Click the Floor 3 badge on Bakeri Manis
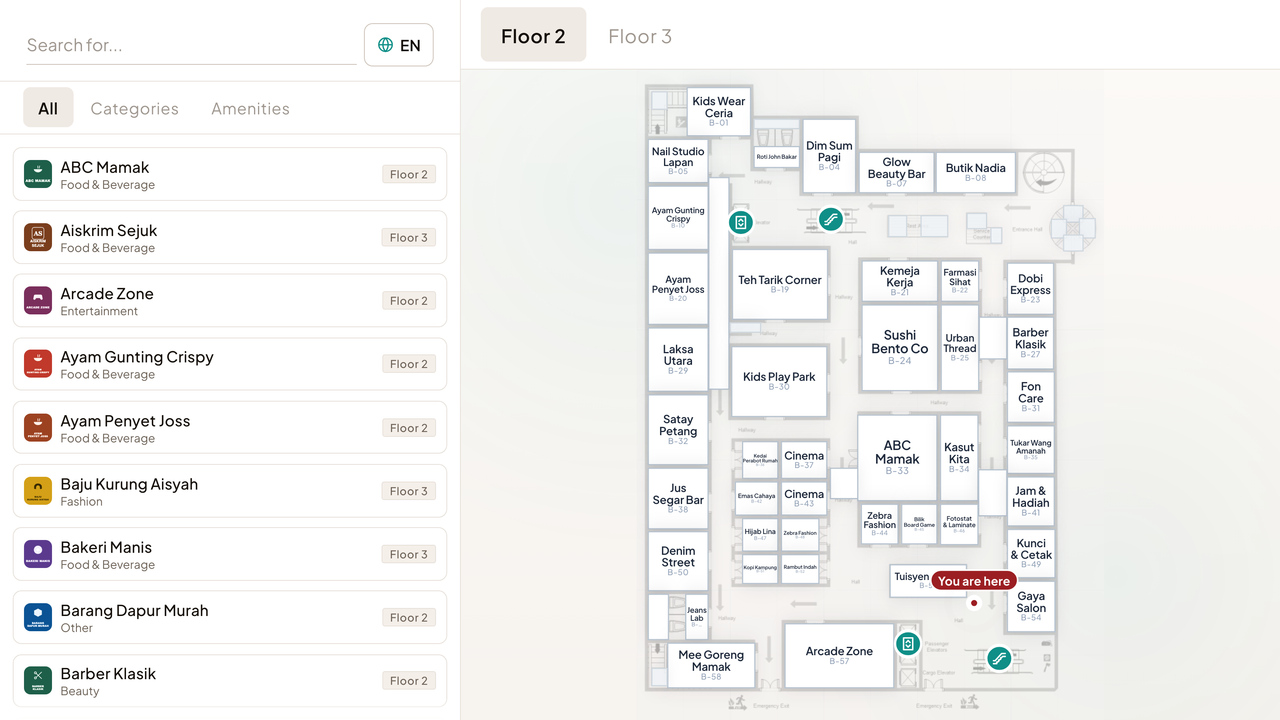Image resolution: width=1280 pixels, height=720 pixels. (409, 554)
